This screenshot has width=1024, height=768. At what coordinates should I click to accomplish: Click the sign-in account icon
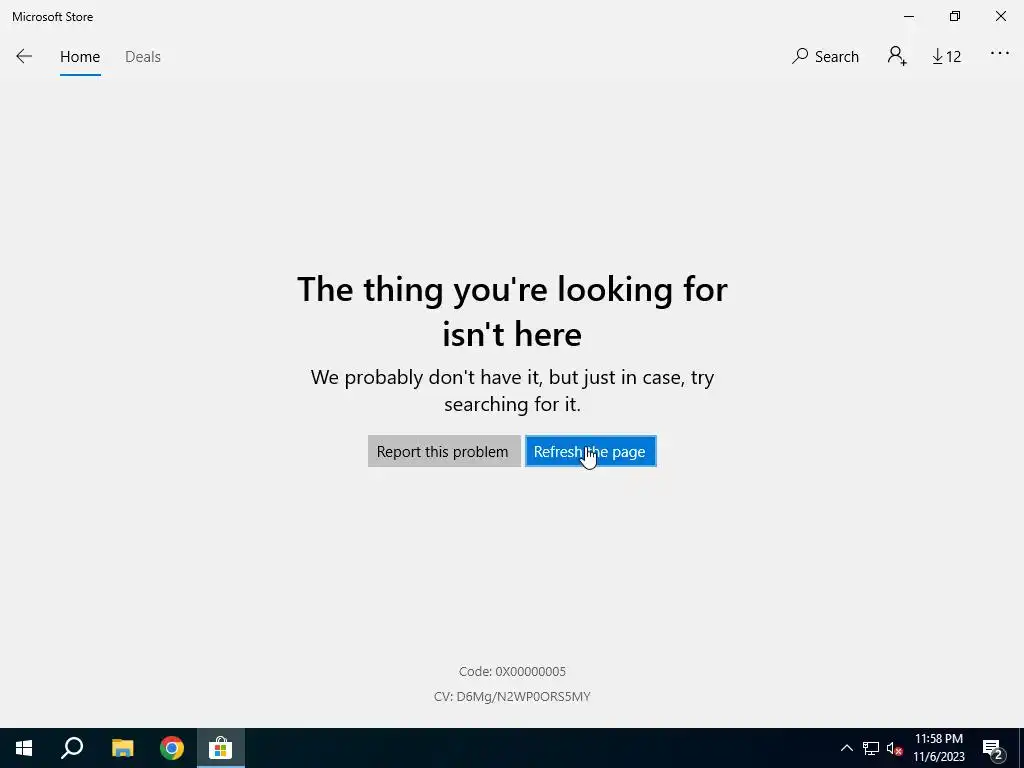pyautogui.click(x=897, y=56)
